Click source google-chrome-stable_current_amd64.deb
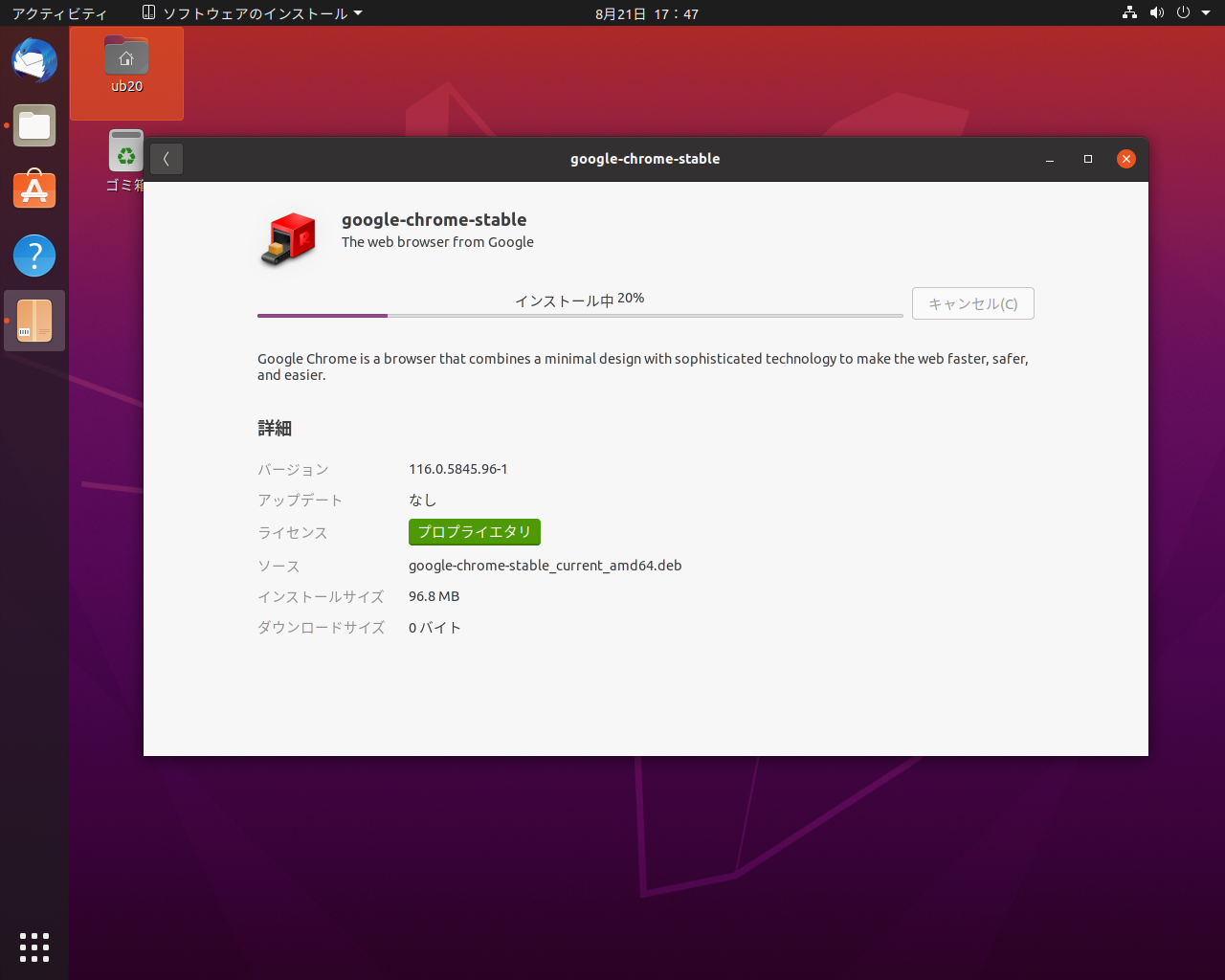 click(546, 566)
